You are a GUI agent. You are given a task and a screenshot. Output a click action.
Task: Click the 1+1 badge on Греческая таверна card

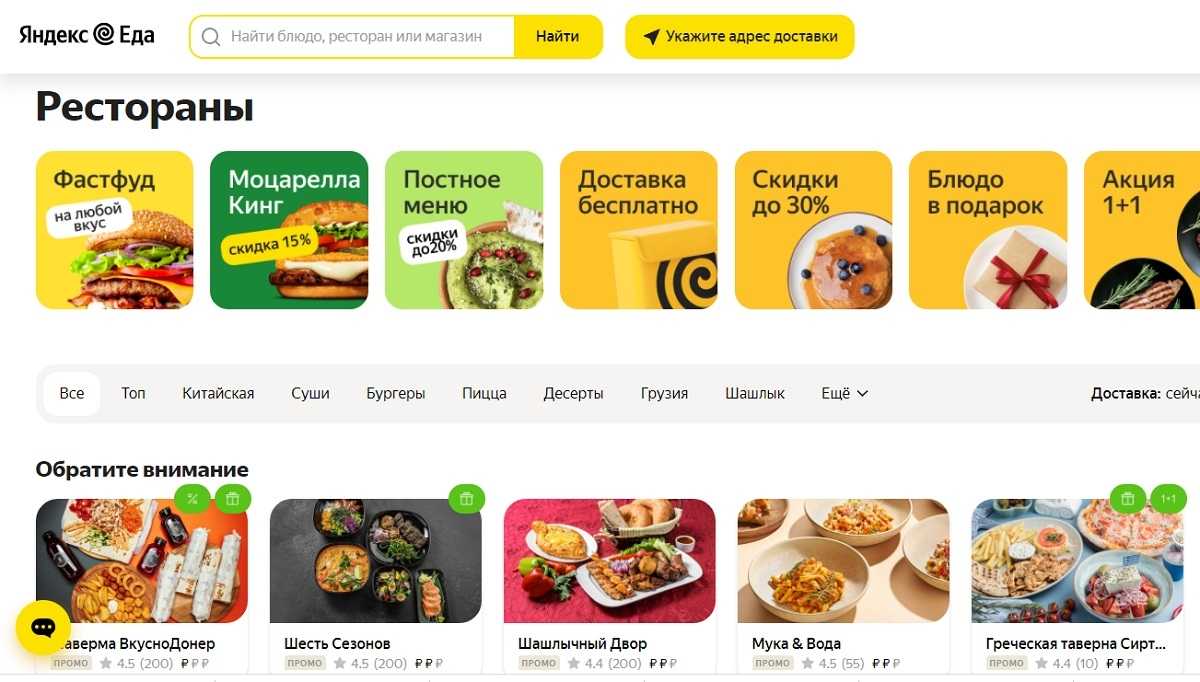[1168, 498]
